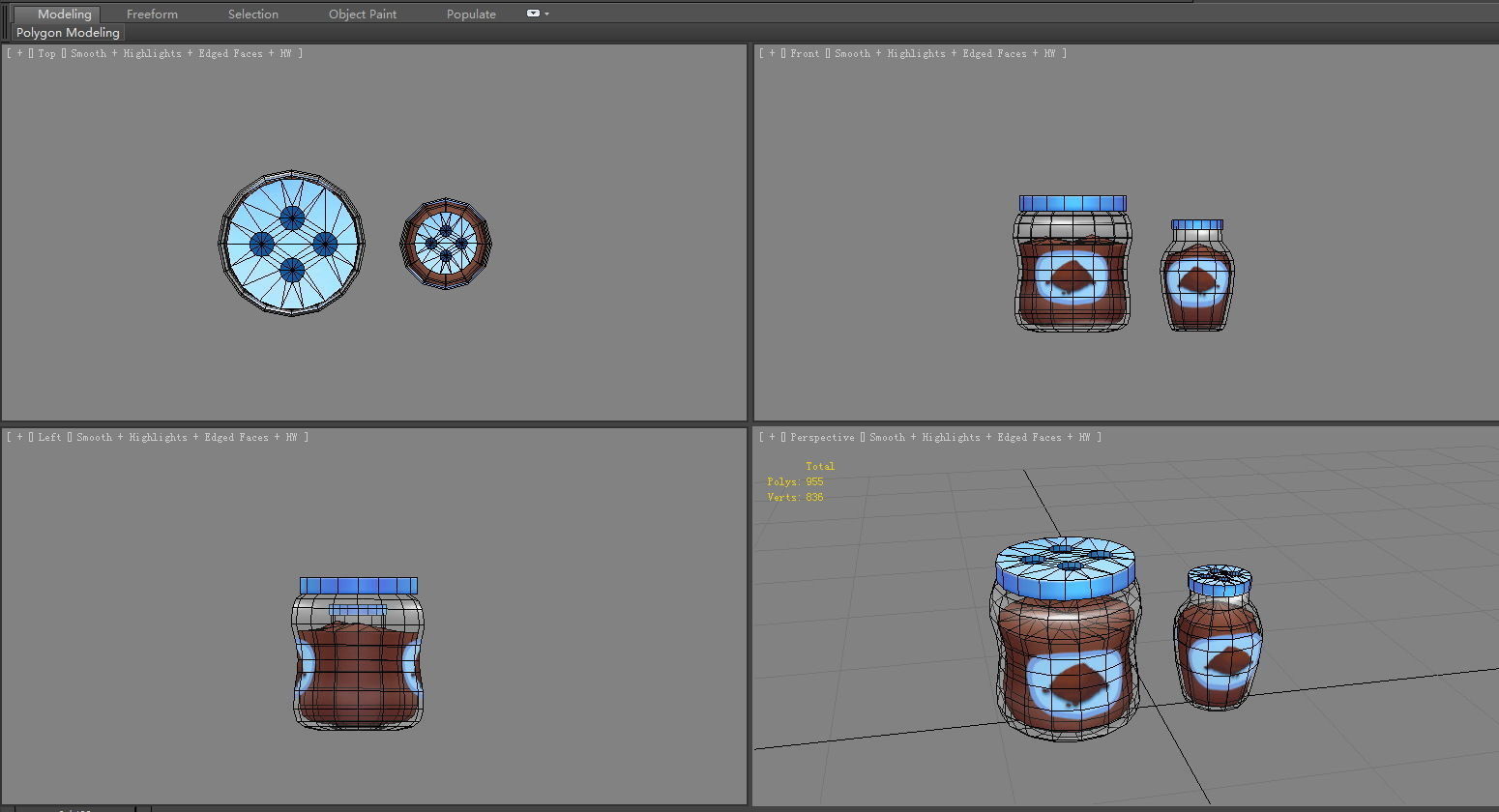Click the 'Verts: 836' statistic text
Viewport: 1499px width, 812px height.
pyautogui.click(x=795, y=497)
